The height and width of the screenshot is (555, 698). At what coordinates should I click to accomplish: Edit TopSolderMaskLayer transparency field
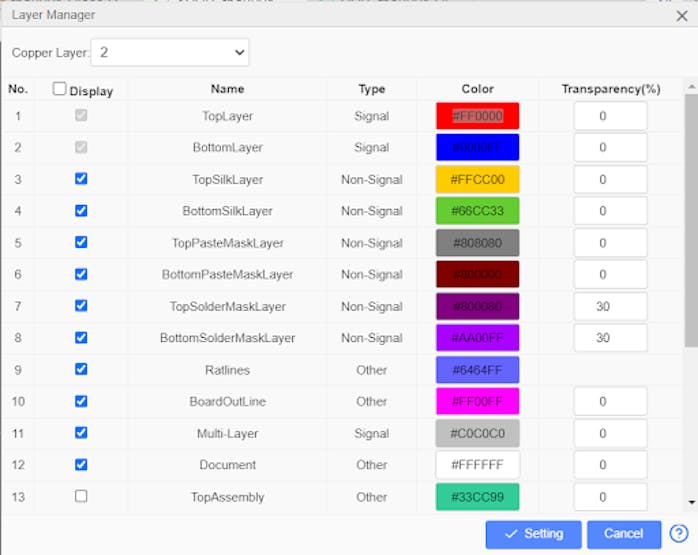pos(610,307)
